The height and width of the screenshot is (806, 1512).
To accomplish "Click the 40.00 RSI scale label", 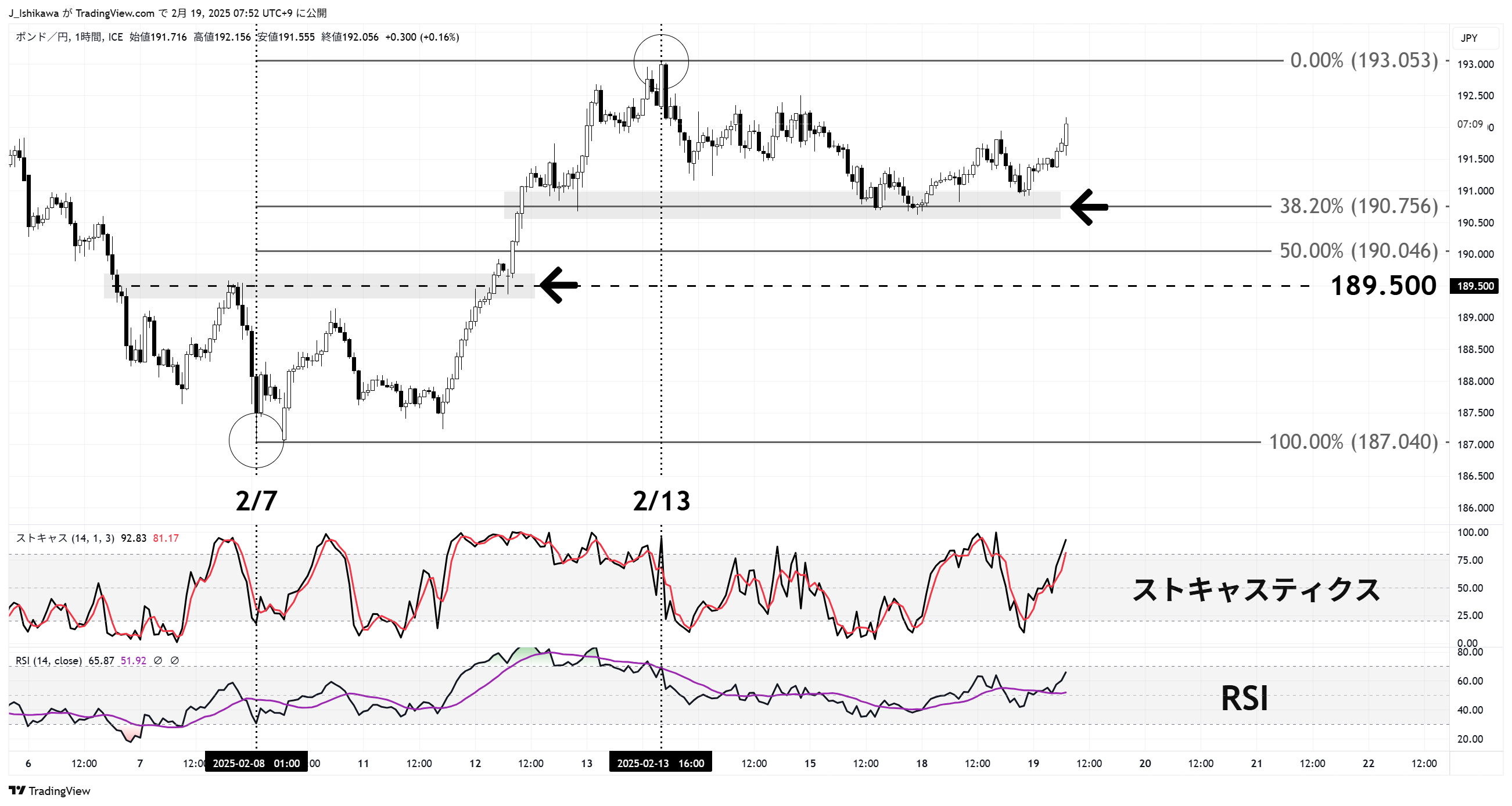I will pos(1470,710).
